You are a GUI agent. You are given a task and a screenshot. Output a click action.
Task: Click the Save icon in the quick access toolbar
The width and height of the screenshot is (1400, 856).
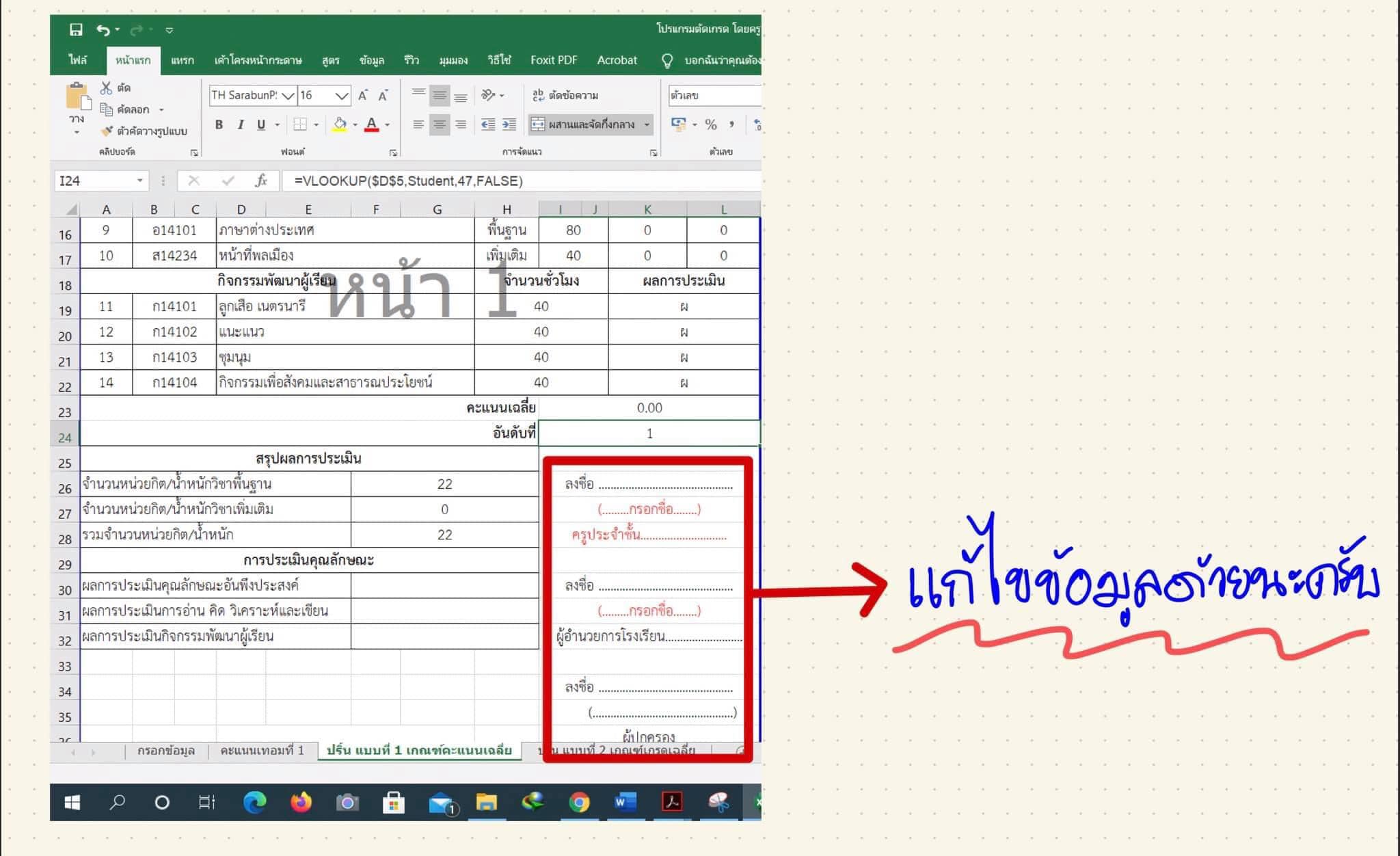76,29
